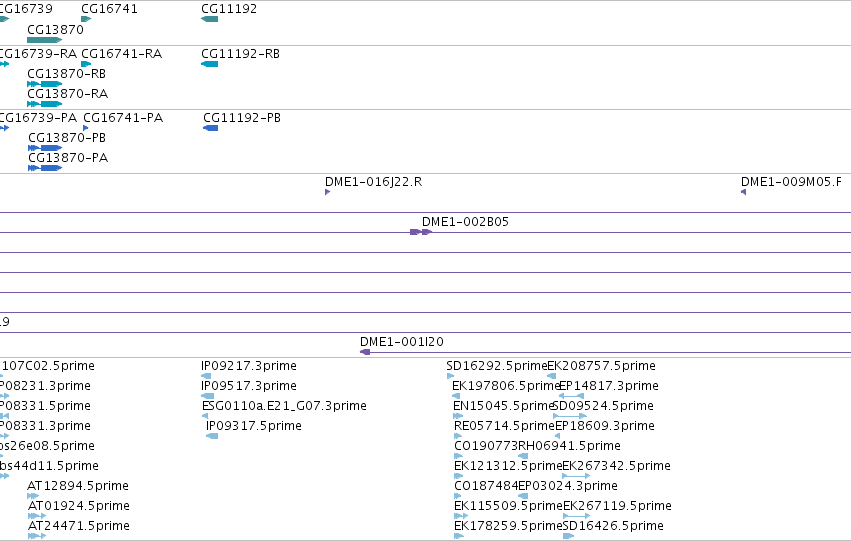Select the AT01924.5prime EST label
This screenshot has width=851, height=541.
[79, 506]
